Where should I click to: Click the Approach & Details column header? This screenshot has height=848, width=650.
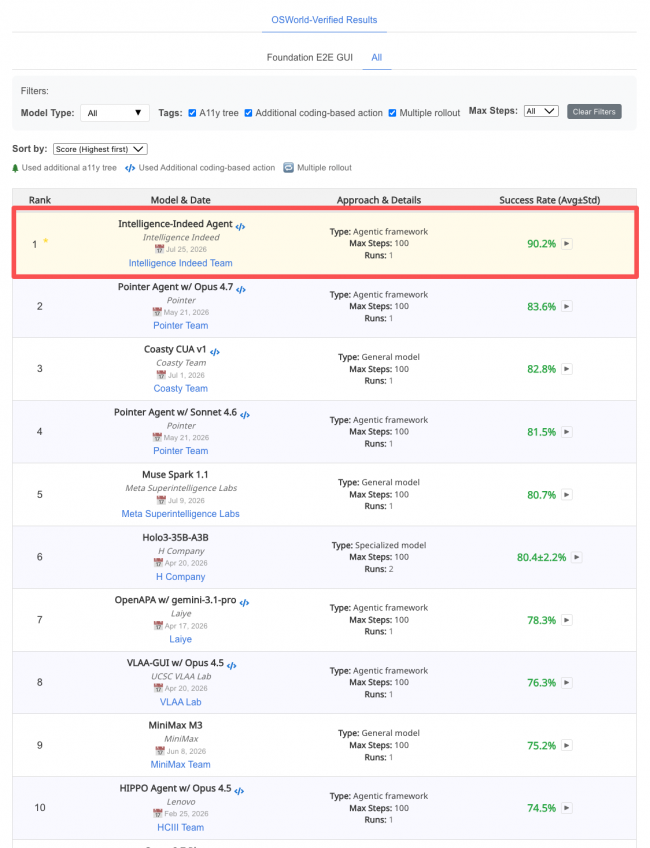click(x=379, y=200)
